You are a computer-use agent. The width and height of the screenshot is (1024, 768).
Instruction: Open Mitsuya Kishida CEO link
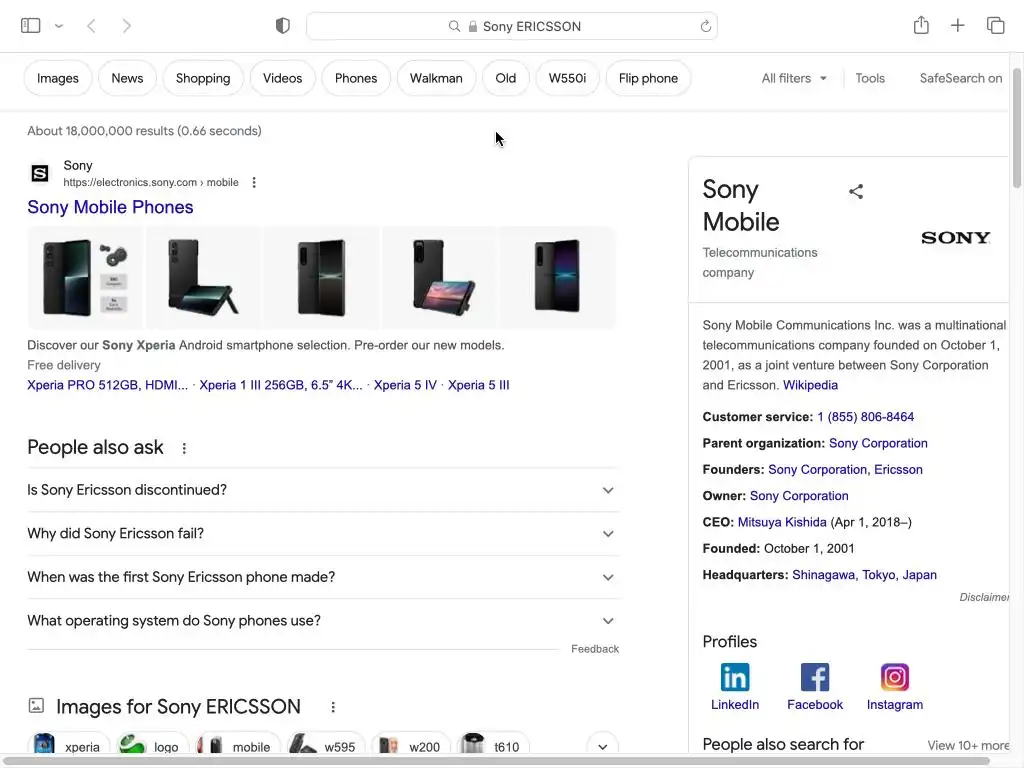pyautogui.click(x=782, y=522)
